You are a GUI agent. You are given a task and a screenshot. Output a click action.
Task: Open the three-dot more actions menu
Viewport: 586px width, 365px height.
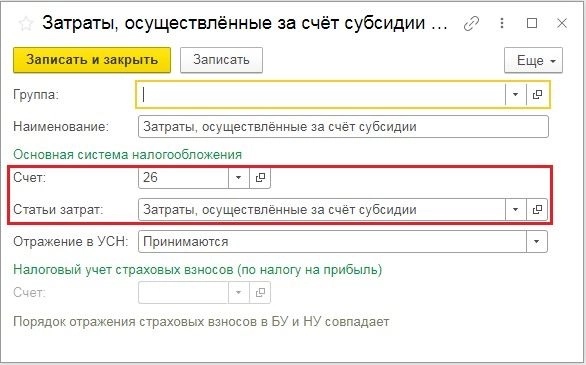(502, 24)
